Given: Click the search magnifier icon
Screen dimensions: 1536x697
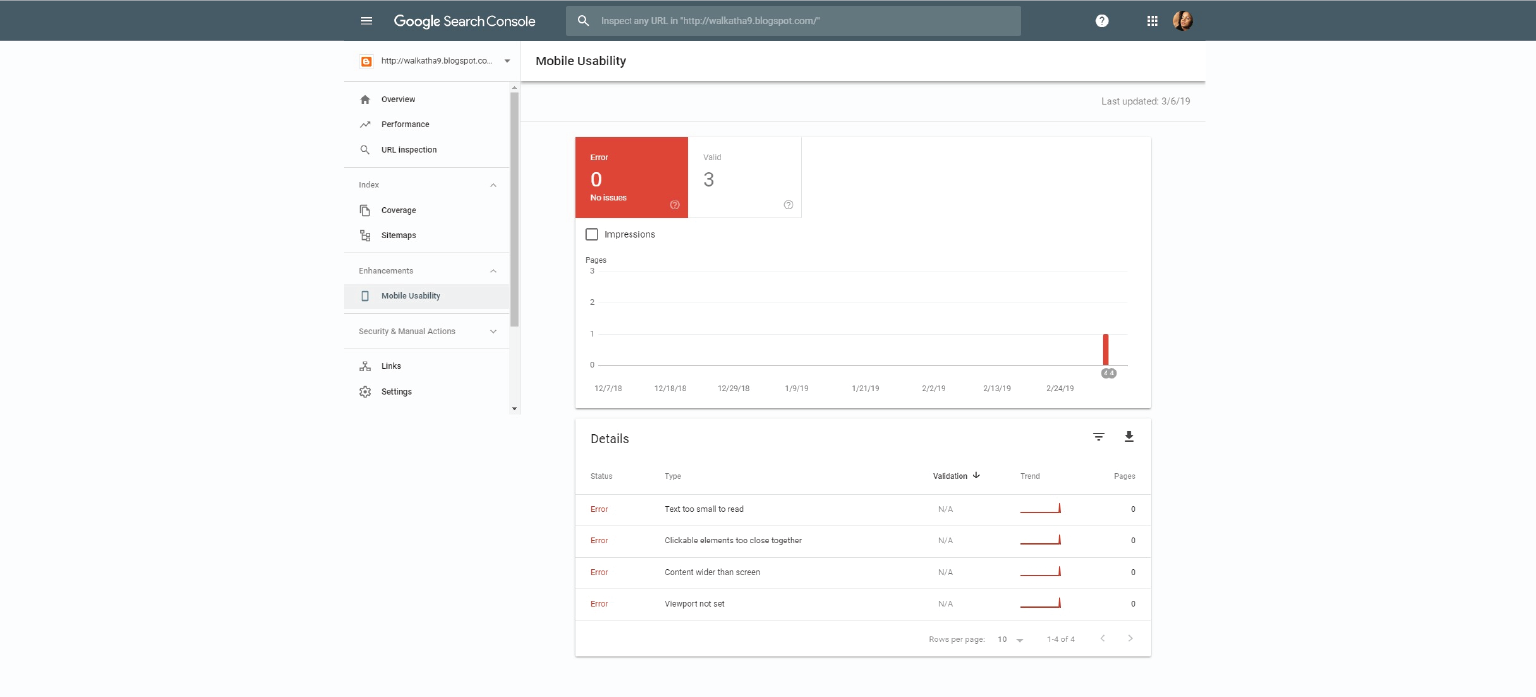Looking at the screenshot, I should (x=584, y=21).
